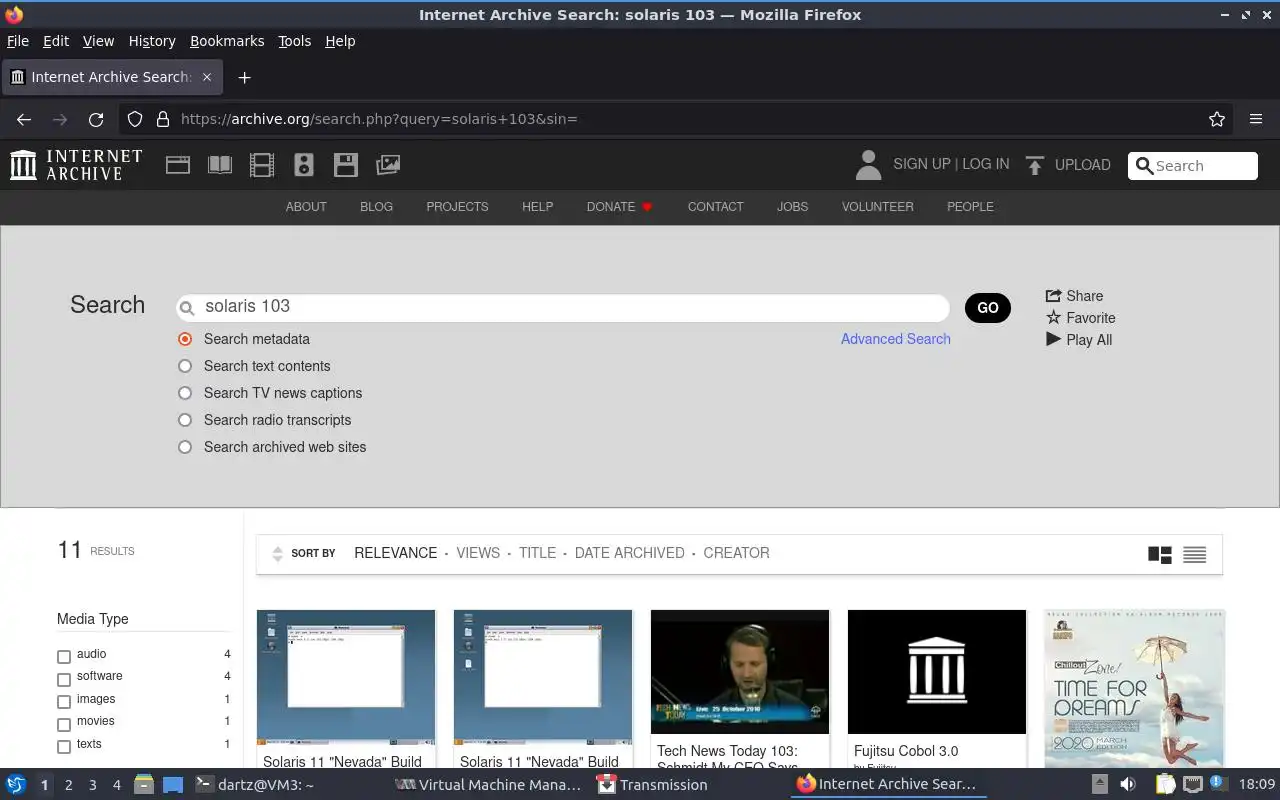Switch to list view of results
Image resolution: width=1280 pixels, height=800 pixels.
(x=1195, y=554)
